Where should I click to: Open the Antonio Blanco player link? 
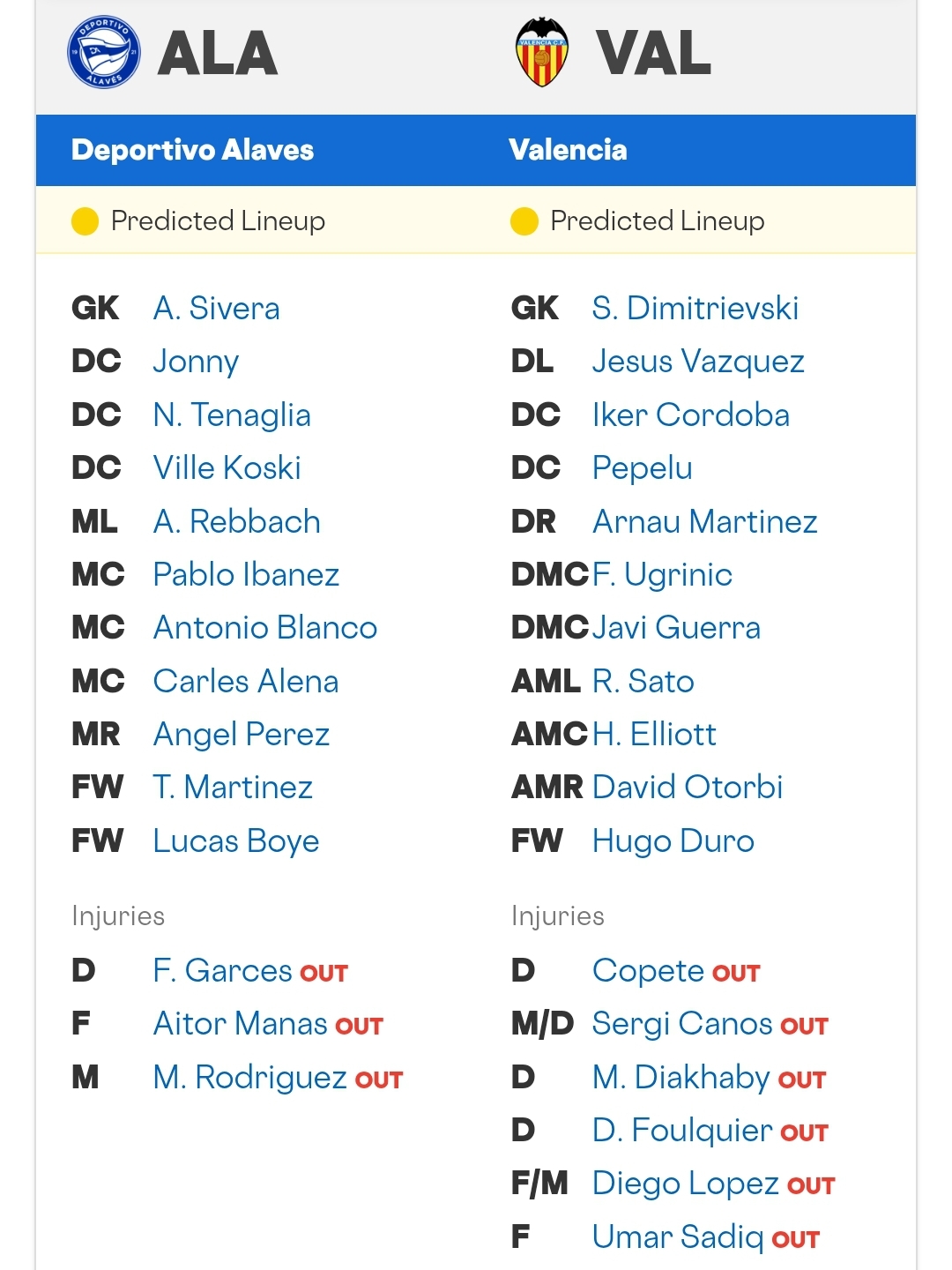pyautogui.click(x=265, y=628)
